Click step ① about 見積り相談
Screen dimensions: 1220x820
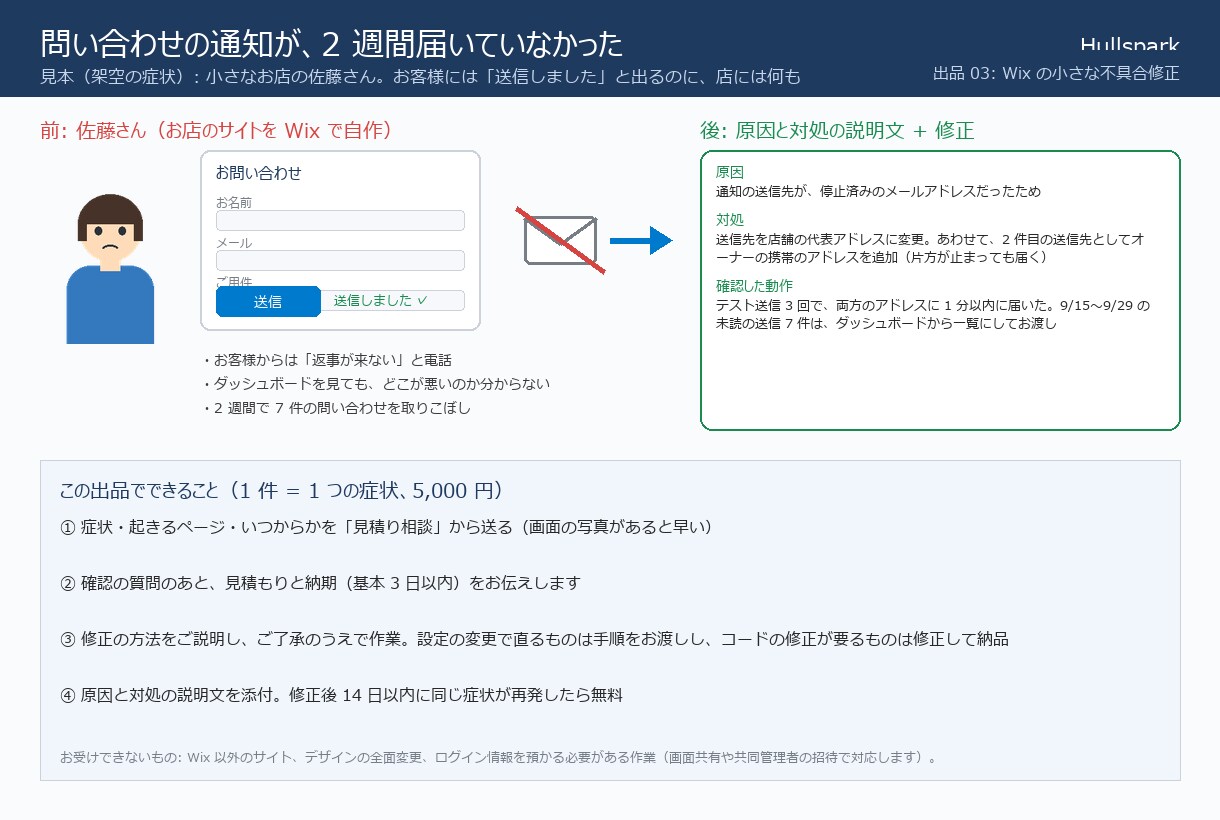click(x=386, y=527)
